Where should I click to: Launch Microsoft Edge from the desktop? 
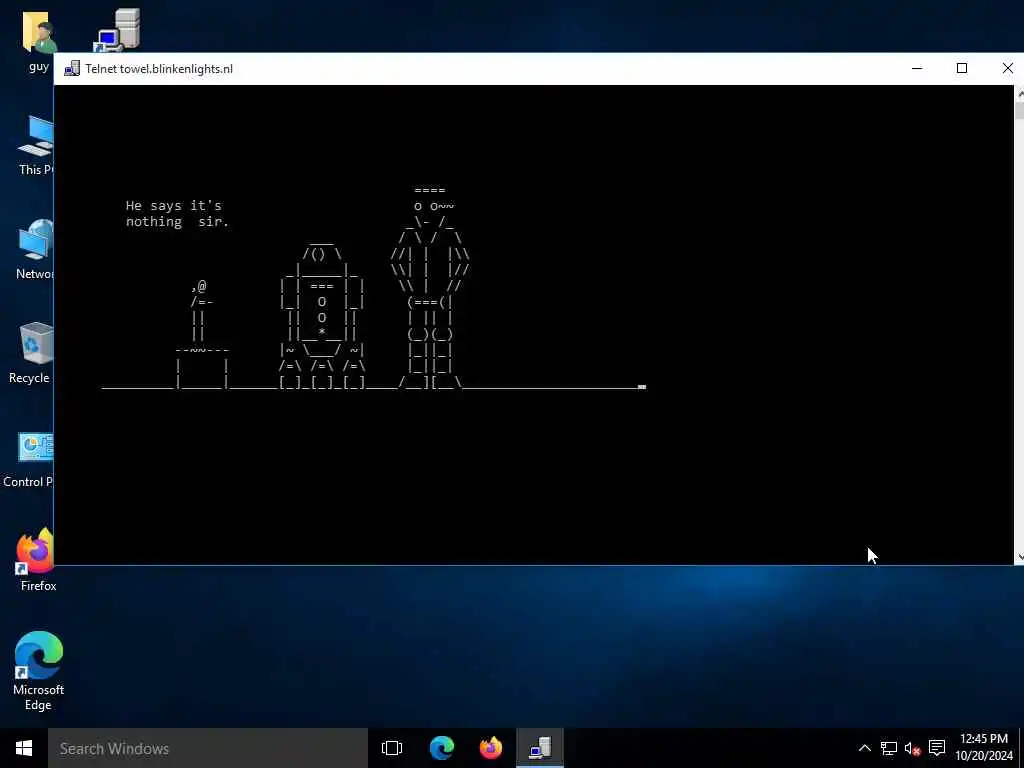(x=39, y=671)
